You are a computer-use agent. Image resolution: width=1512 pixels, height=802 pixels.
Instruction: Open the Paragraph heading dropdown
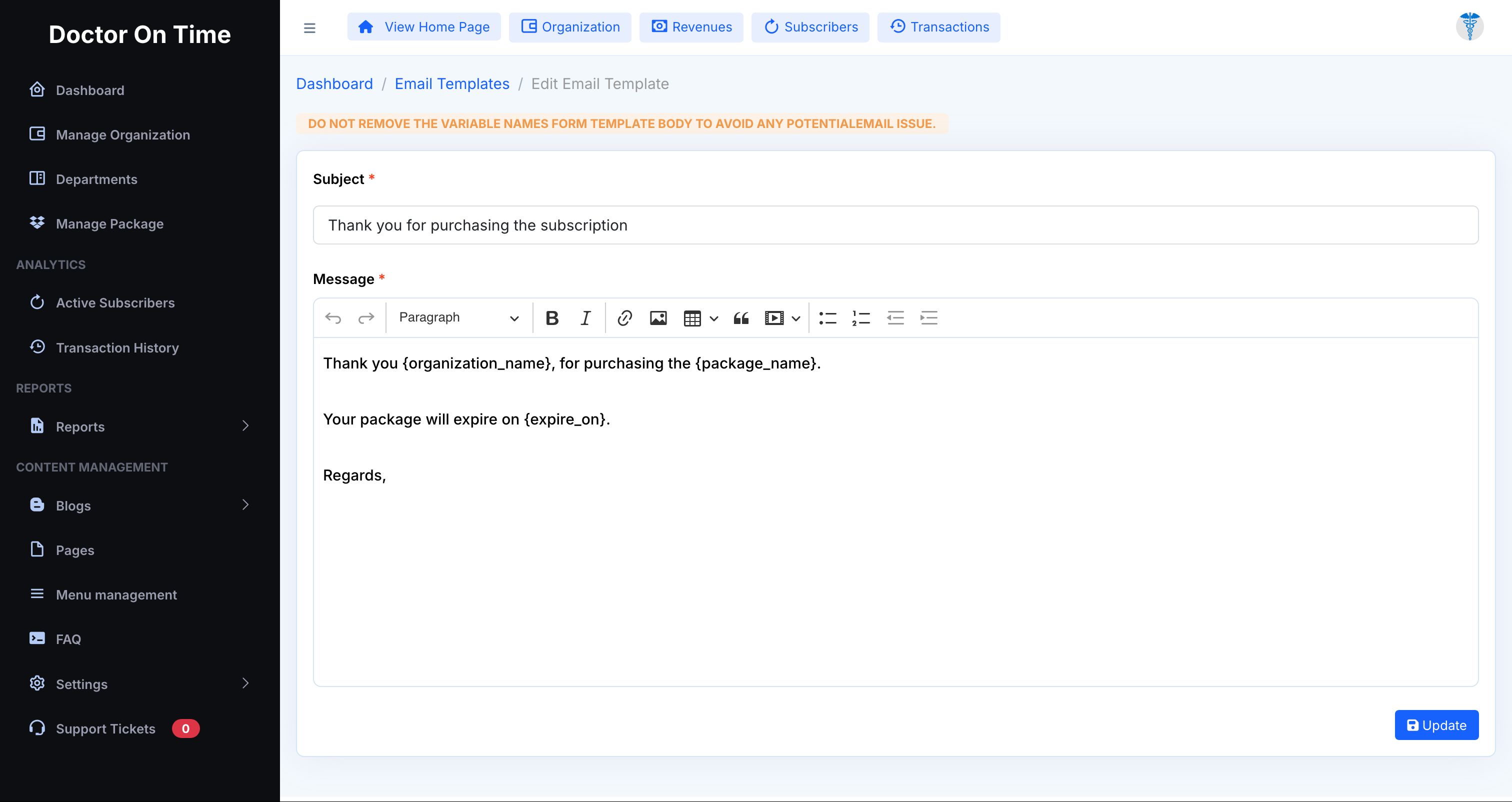coord(458,317)
